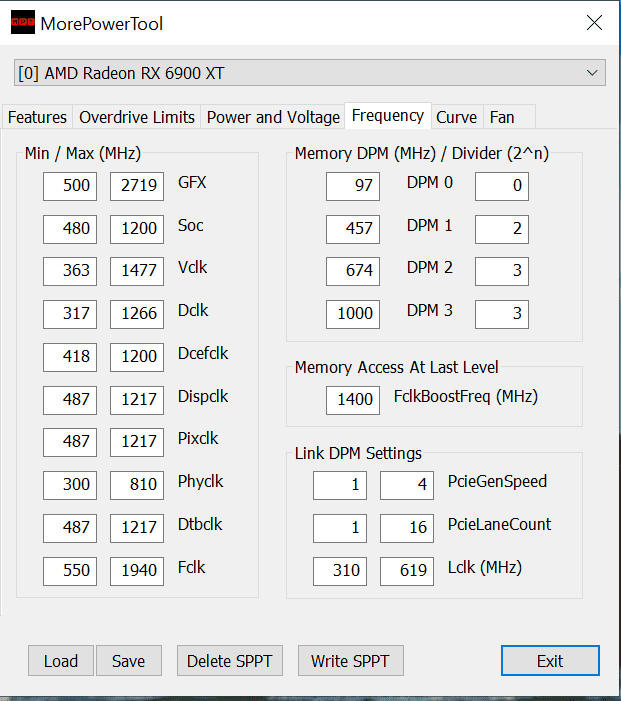Click the Delete SPPT button
This screenshot has width=621, height=701.
[230, 661]
